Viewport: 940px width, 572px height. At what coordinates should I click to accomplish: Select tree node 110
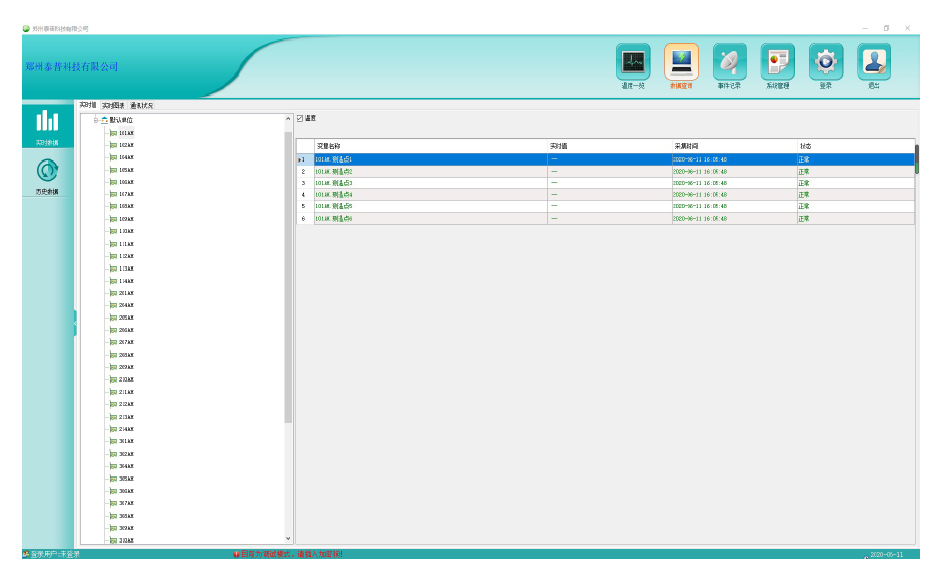126,231
